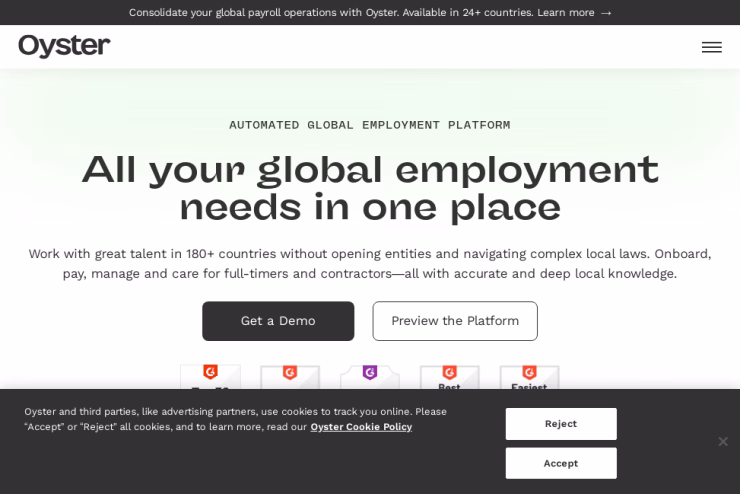Click the 'Automated Global Employment Platform' text
740x494 pixels.
pyautogui.click(x=370, y=125)
